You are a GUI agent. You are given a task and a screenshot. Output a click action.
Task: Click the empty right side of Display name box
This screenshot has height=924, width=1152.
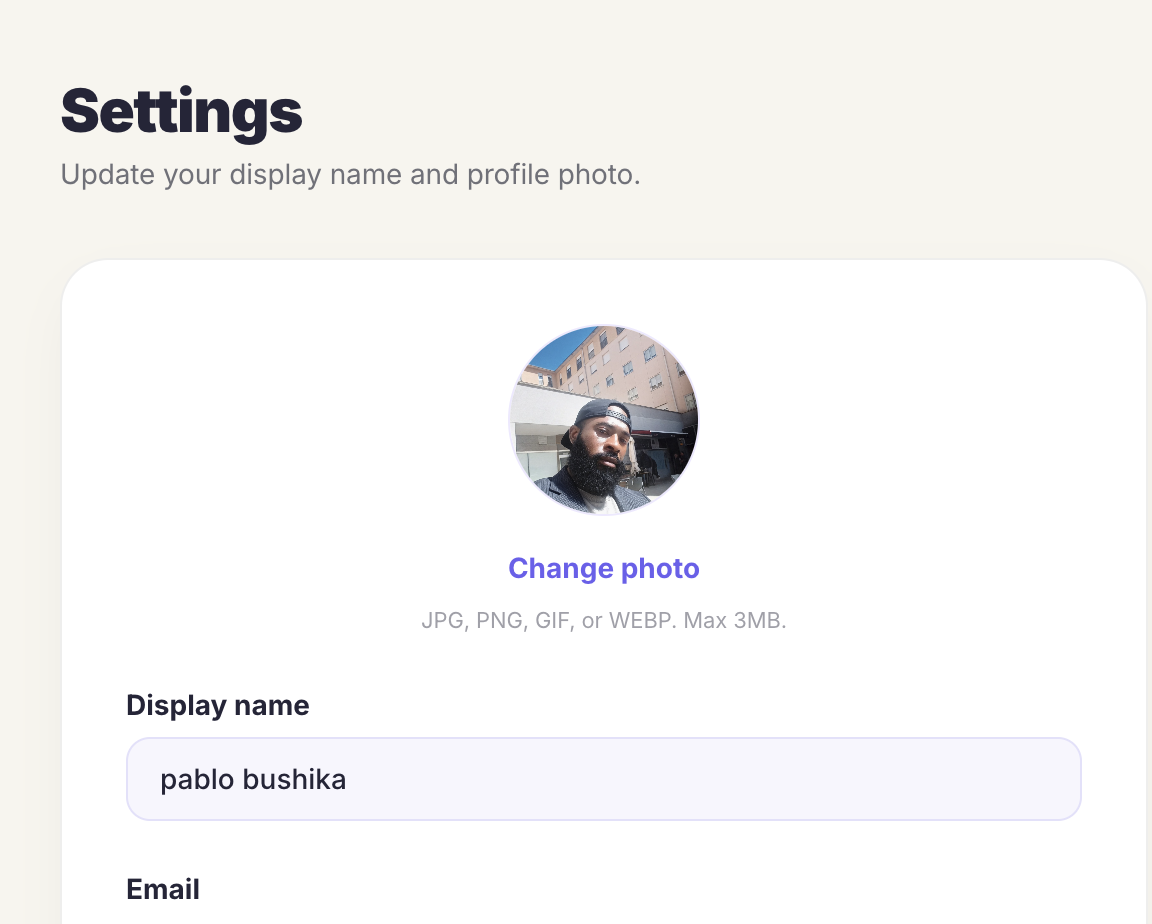735,779
